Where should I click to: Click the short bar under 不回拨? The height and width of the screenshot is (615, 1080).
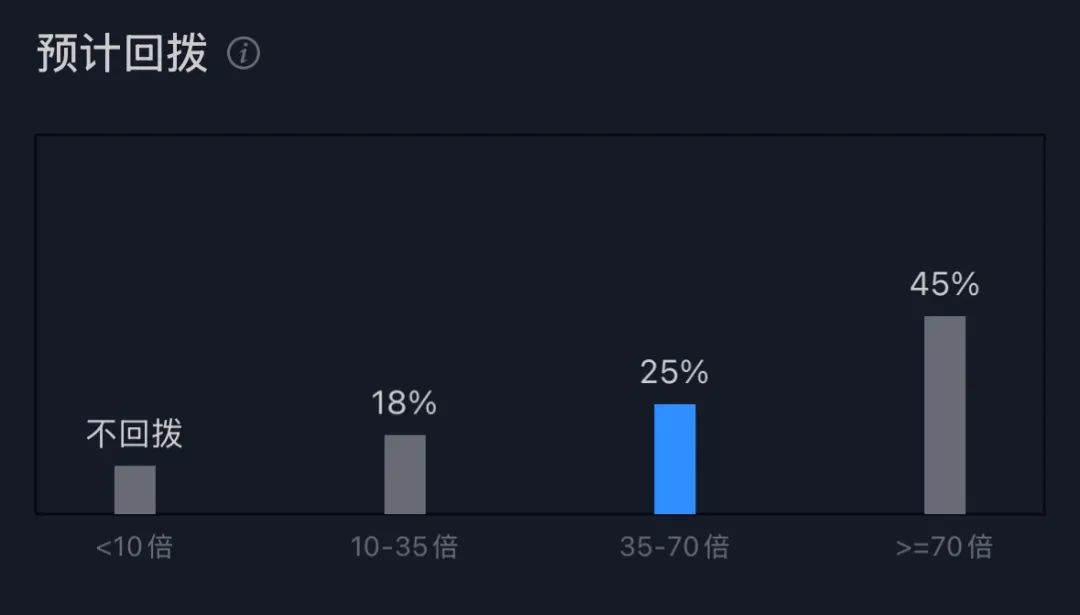[135, 489]
